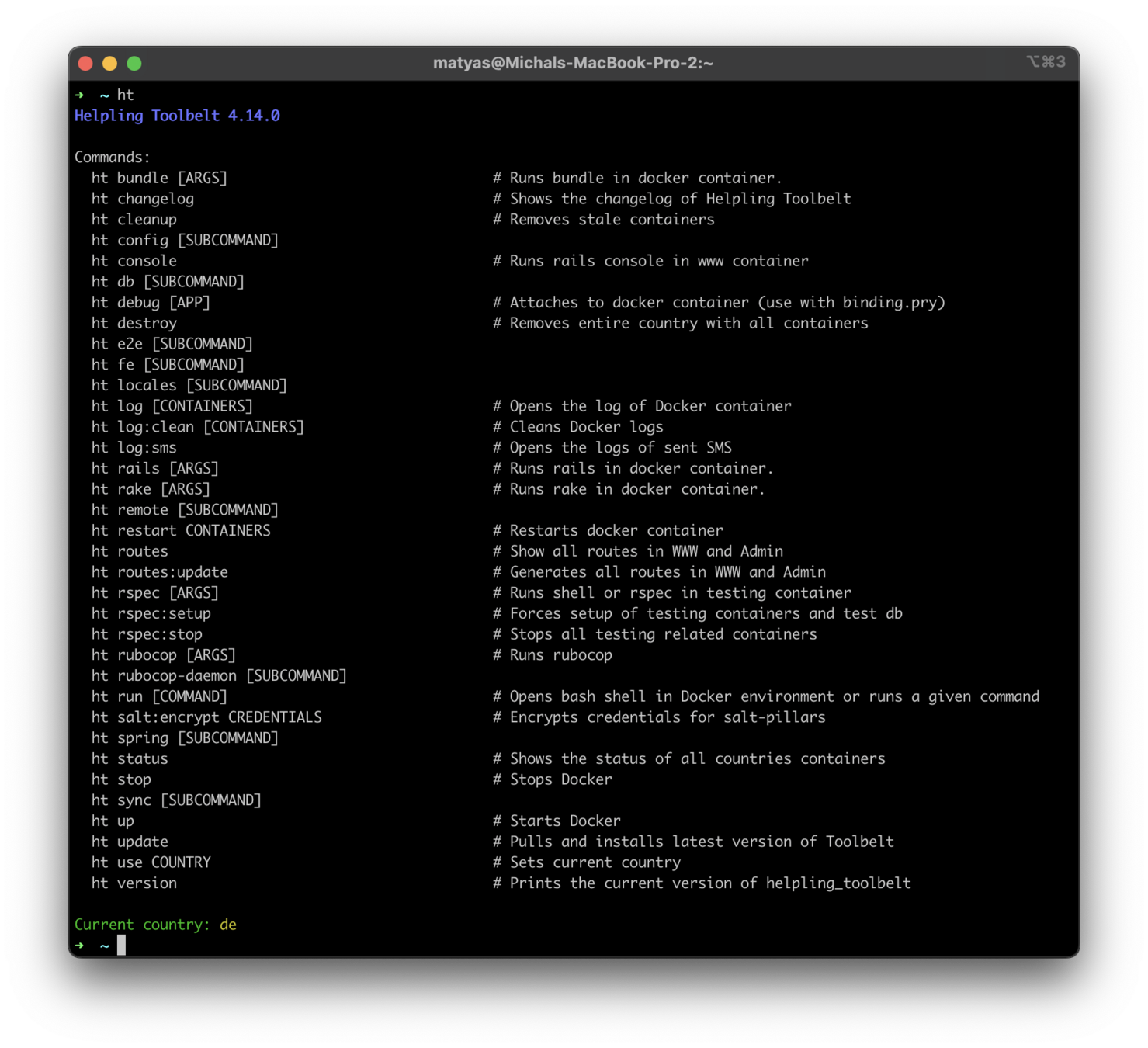
Task: Click 'ht remote [SUBCOMMAND]' line
Action: (185, 510)
